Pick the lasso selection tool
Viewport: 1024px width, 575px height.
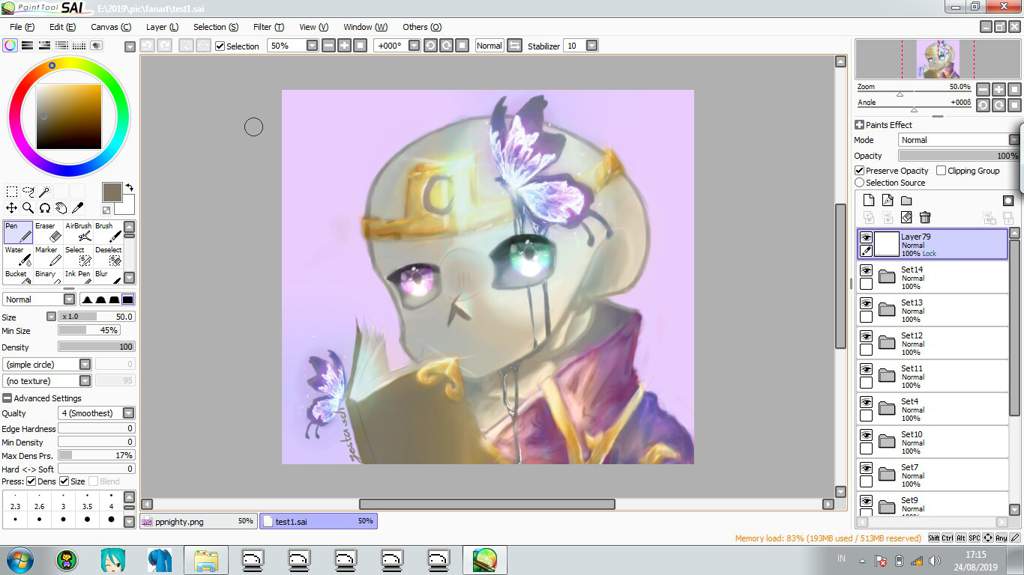pyautogui.click(x=28, y=191)
